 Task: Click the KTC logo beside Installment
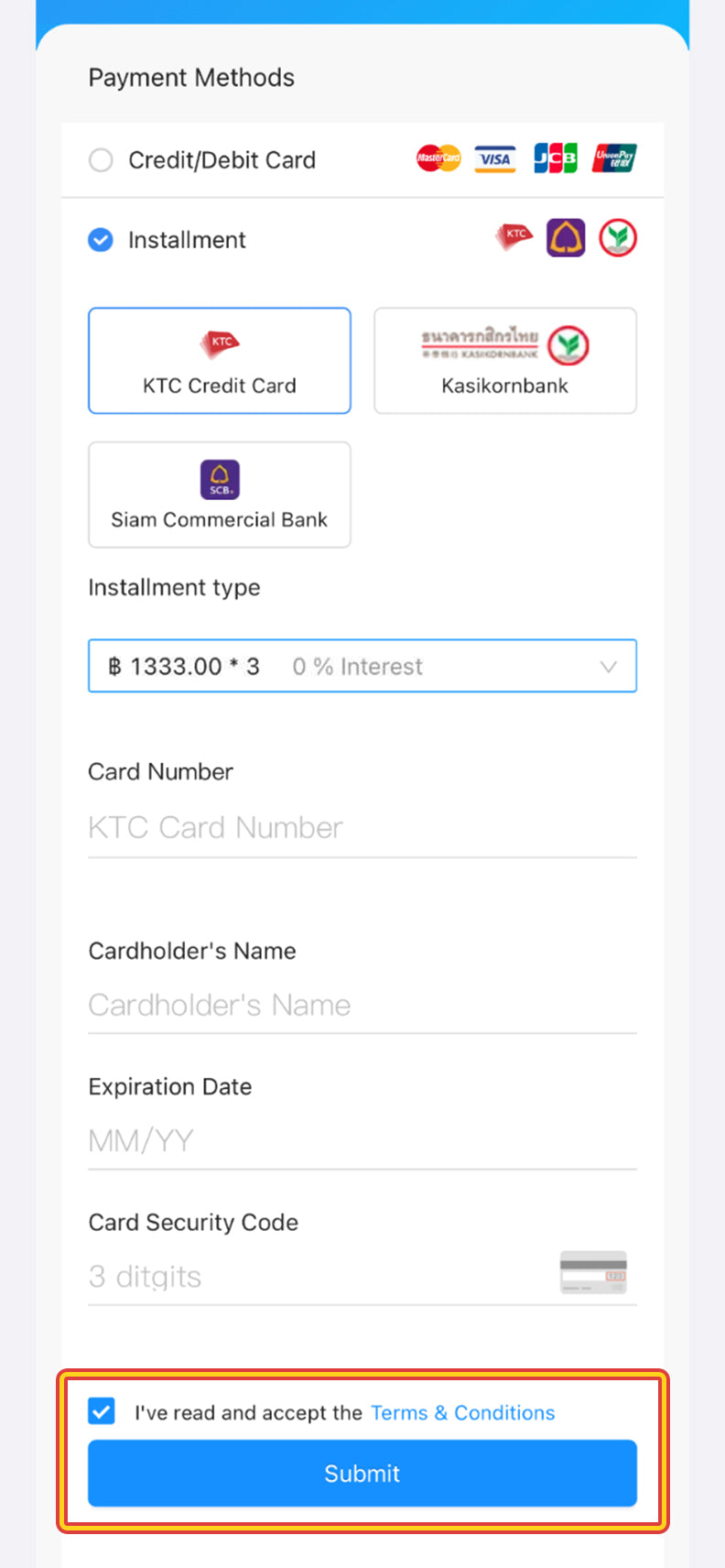click(514, 237)
